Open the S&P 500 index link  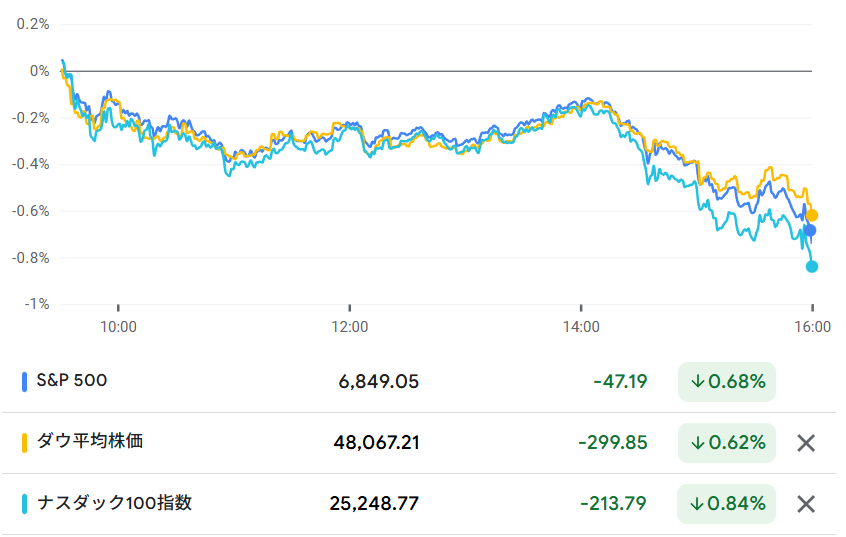[x=71, y=381]
